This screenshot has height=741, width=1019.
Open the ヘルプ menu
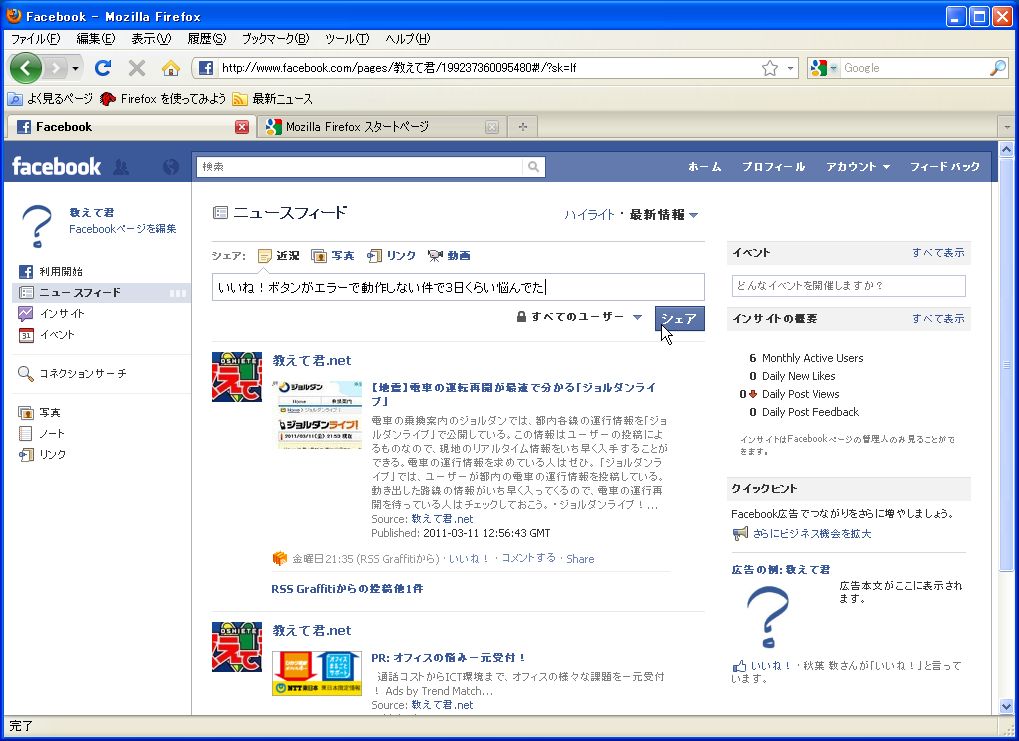coord(407,39)
